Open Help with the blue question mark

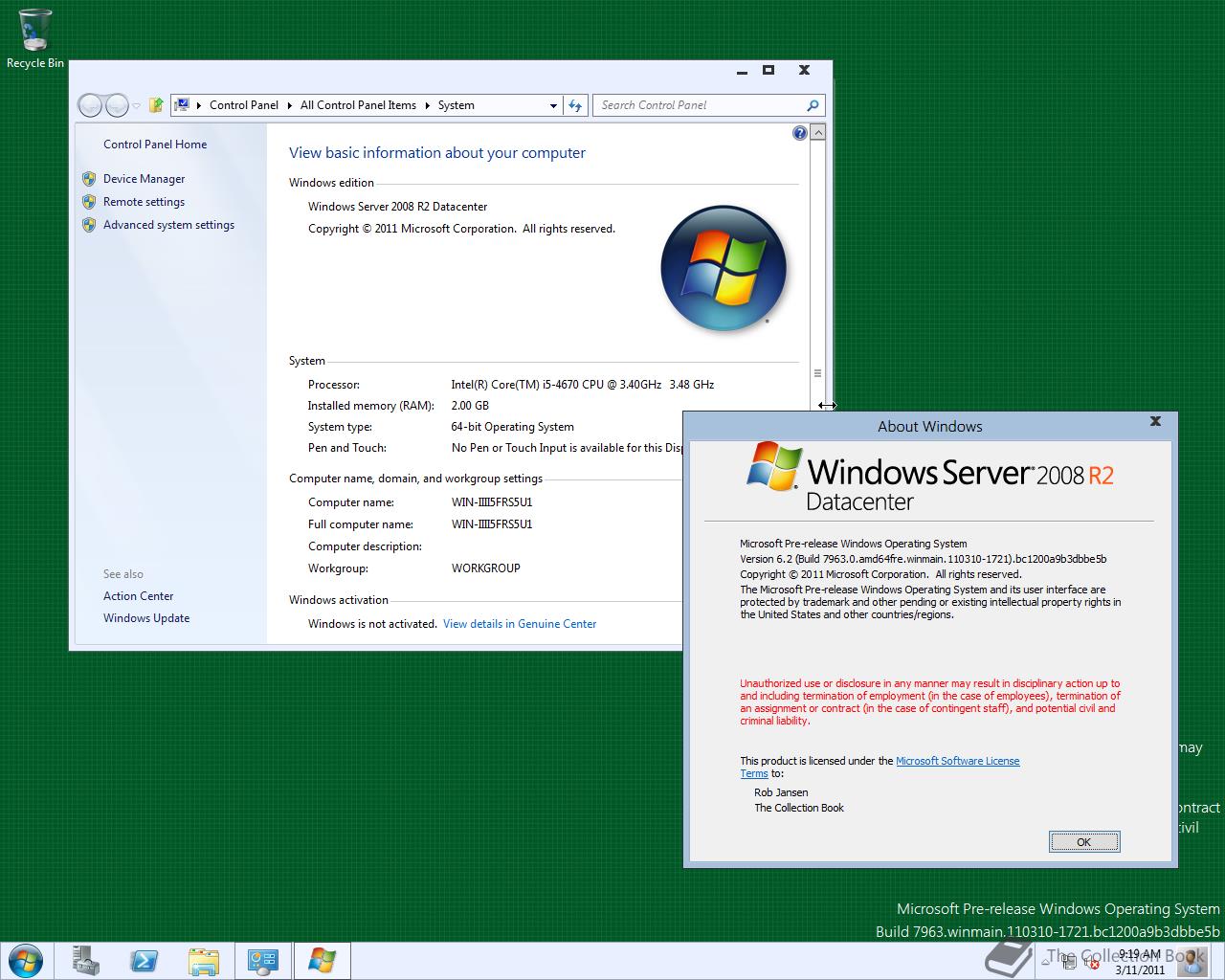pos(800,133)
